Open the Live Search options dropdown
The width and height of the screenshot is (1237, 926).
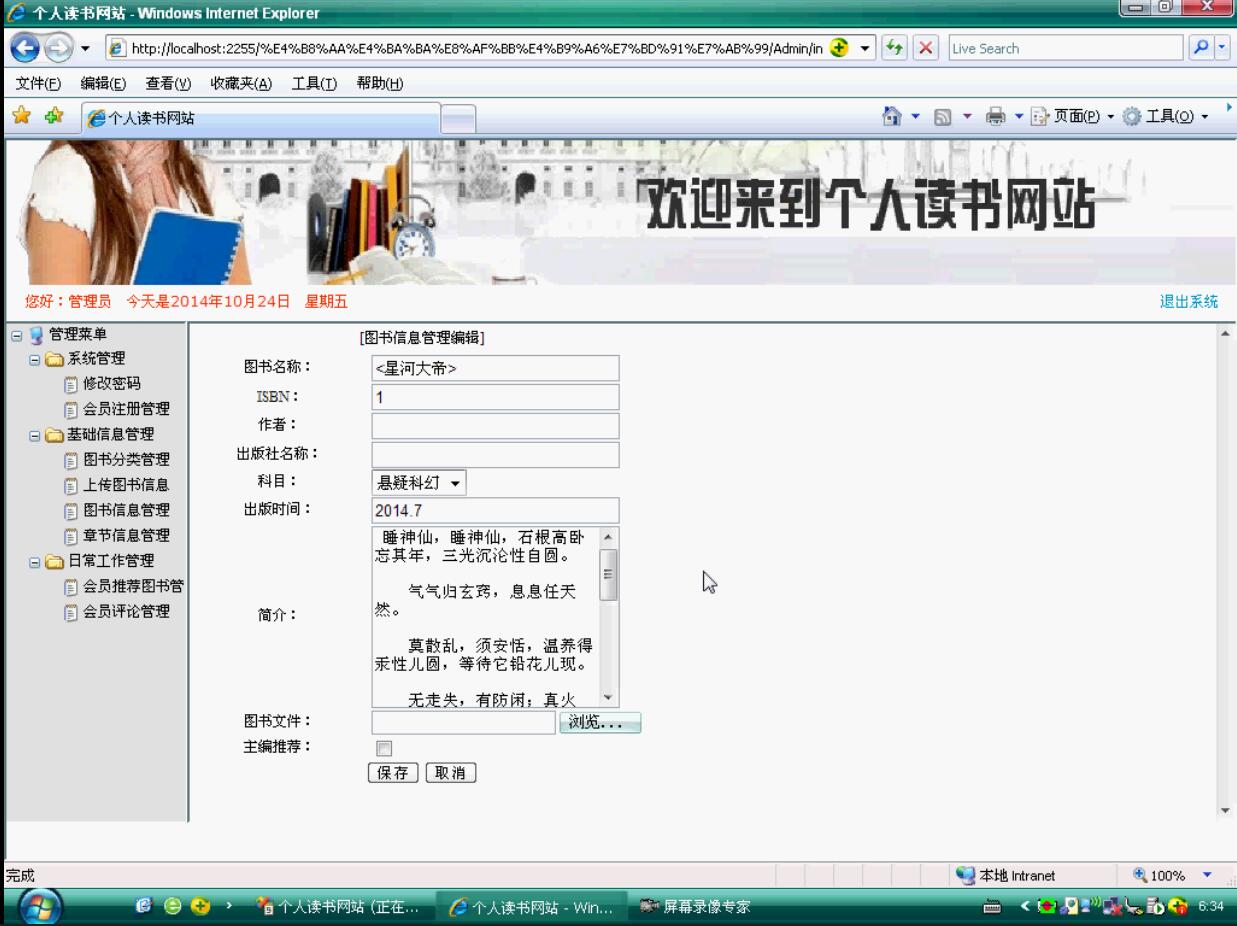[1221, 48]
